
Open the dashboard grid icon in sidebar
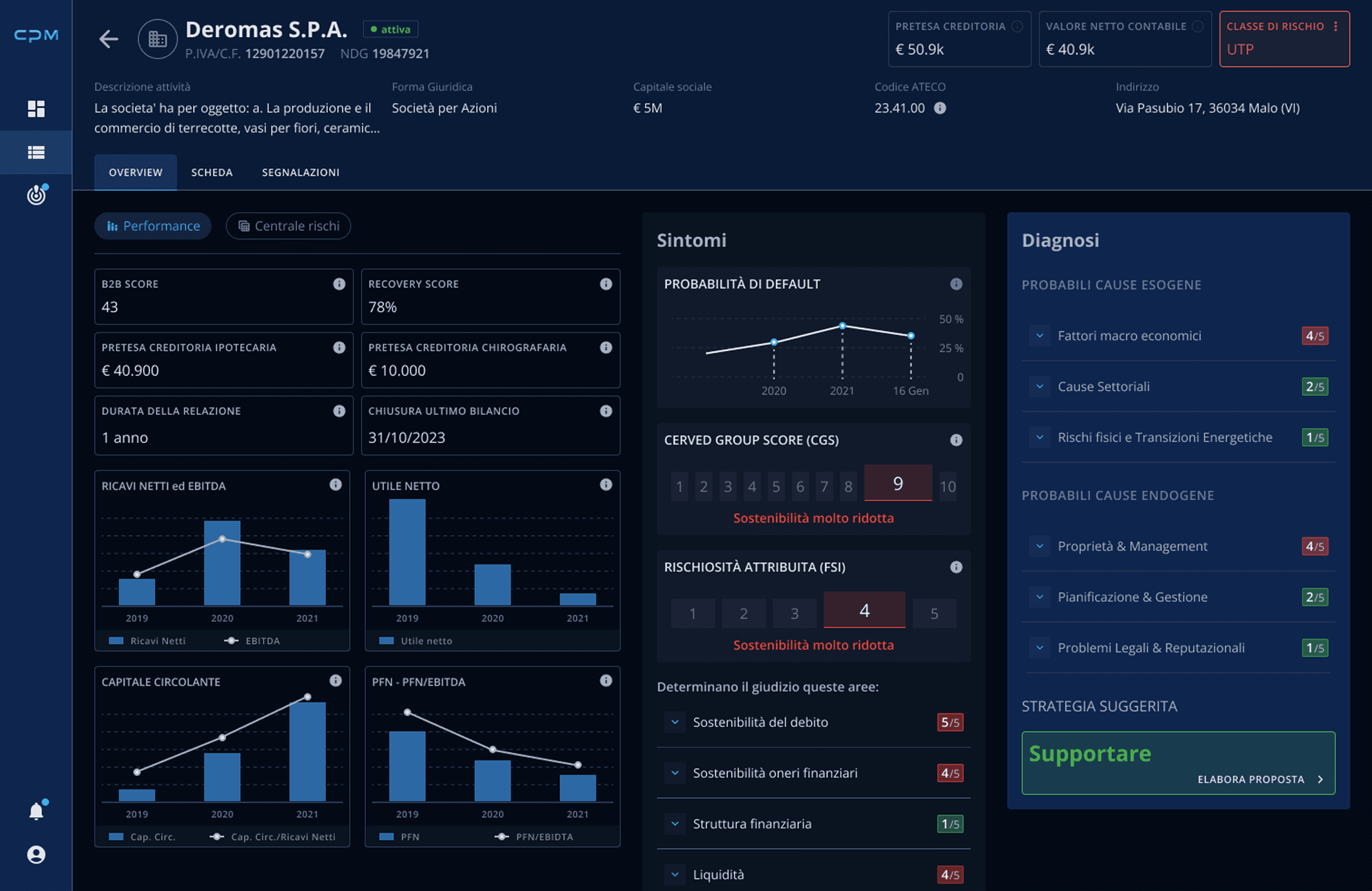[x=36, y=109]
